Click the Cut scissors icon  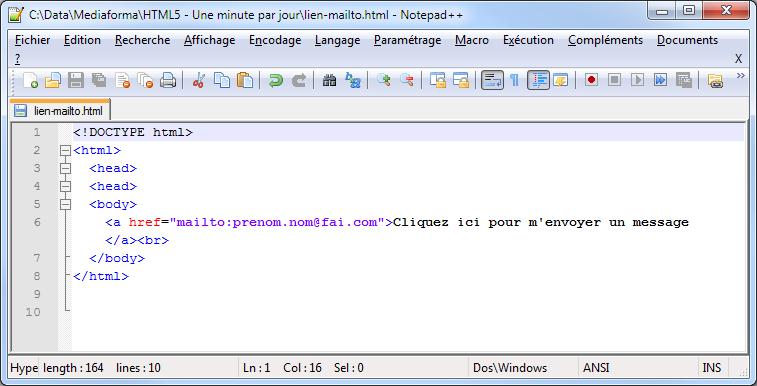point(198,80)
